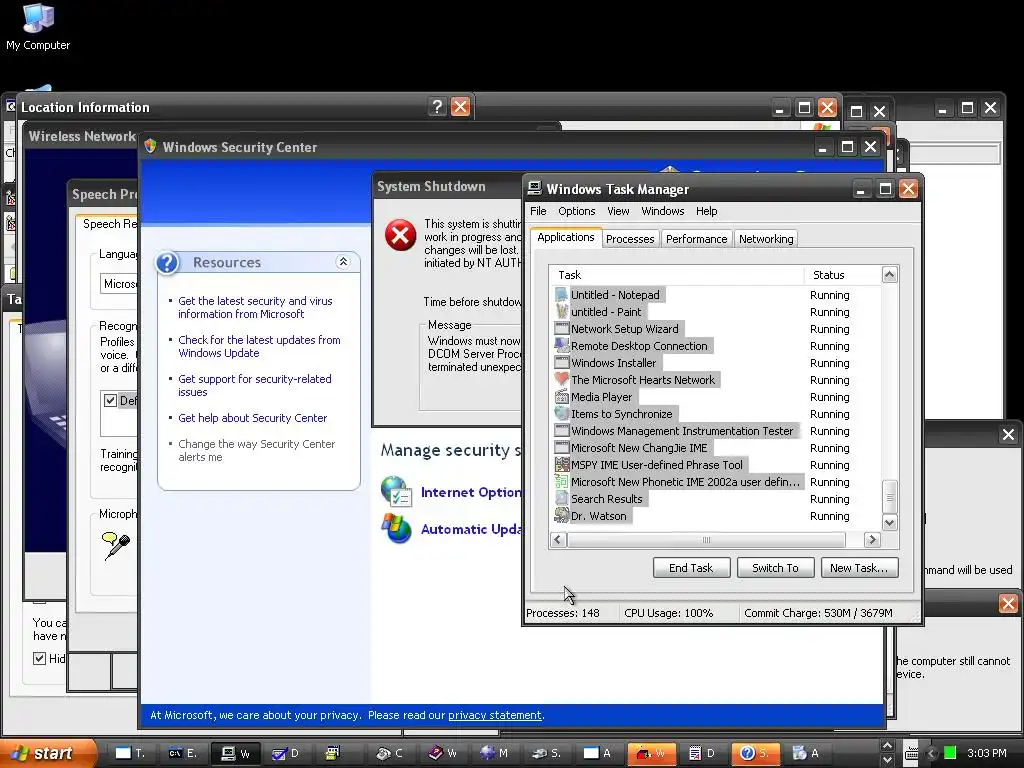Screen dimensions: 1024x768
Task: Click the keyboard icon in system tray
Action: 912,753
